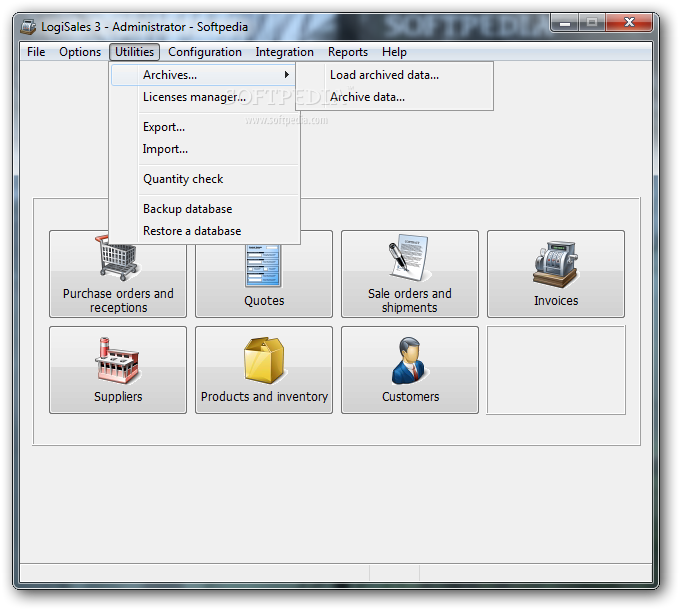Open the Reports menu

[348, 52]
